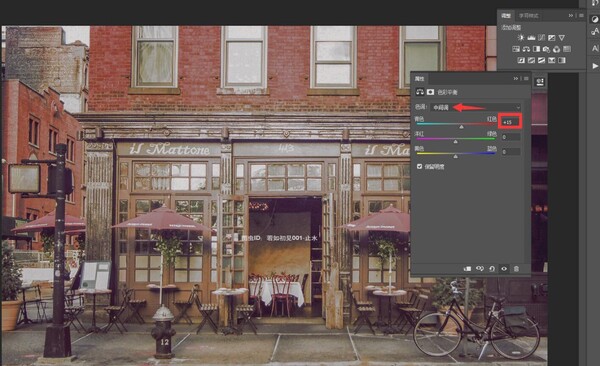Switch to the Adjustments tab

pos(506,16)
